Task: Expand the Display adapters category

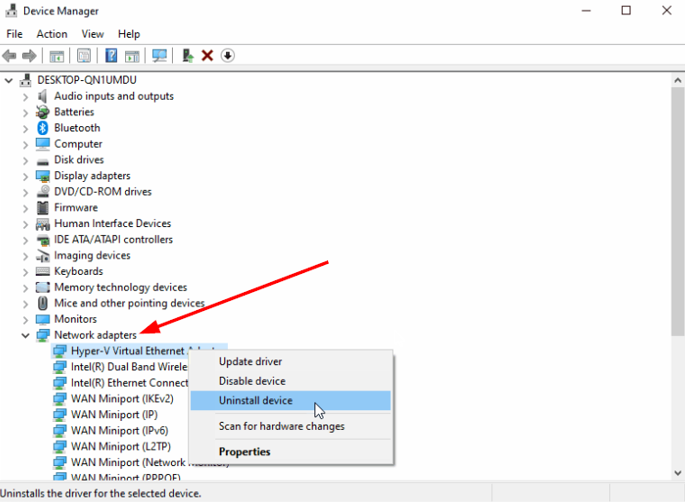Action: [26, 176]
